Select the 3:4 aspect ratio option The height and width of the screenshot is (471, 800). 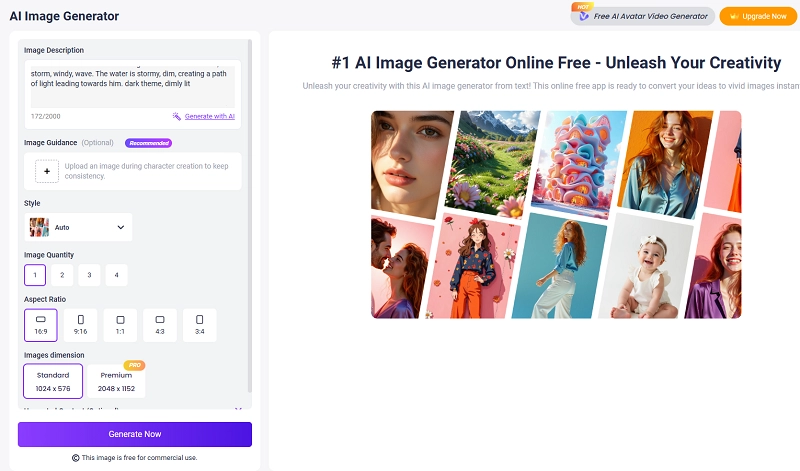point(199,320)
